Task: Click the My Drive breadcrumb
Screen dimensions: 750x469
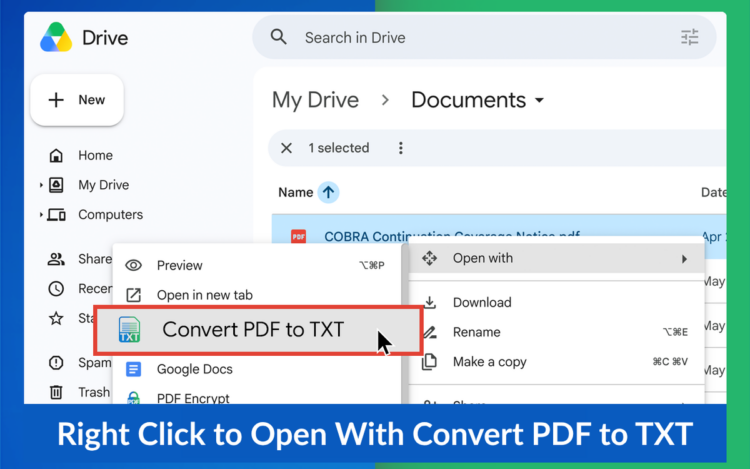Action: click(315, 100)
